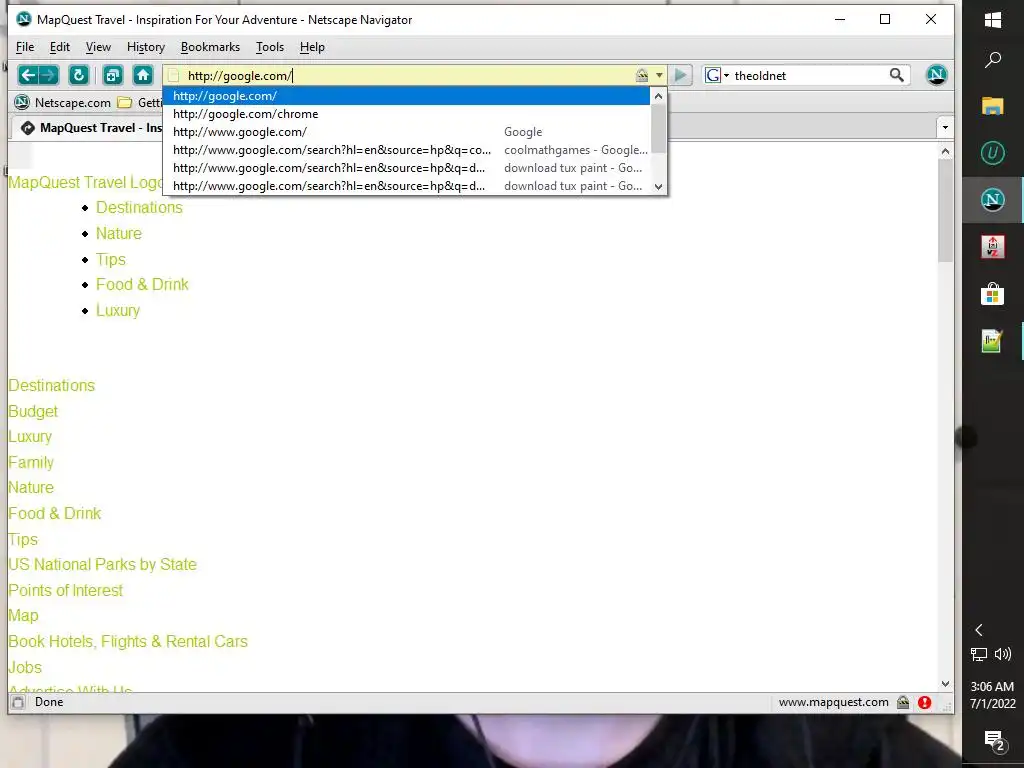Screen dimensions: 1024x768
Task: Open the View menu
Action: (x=98, y=47)
